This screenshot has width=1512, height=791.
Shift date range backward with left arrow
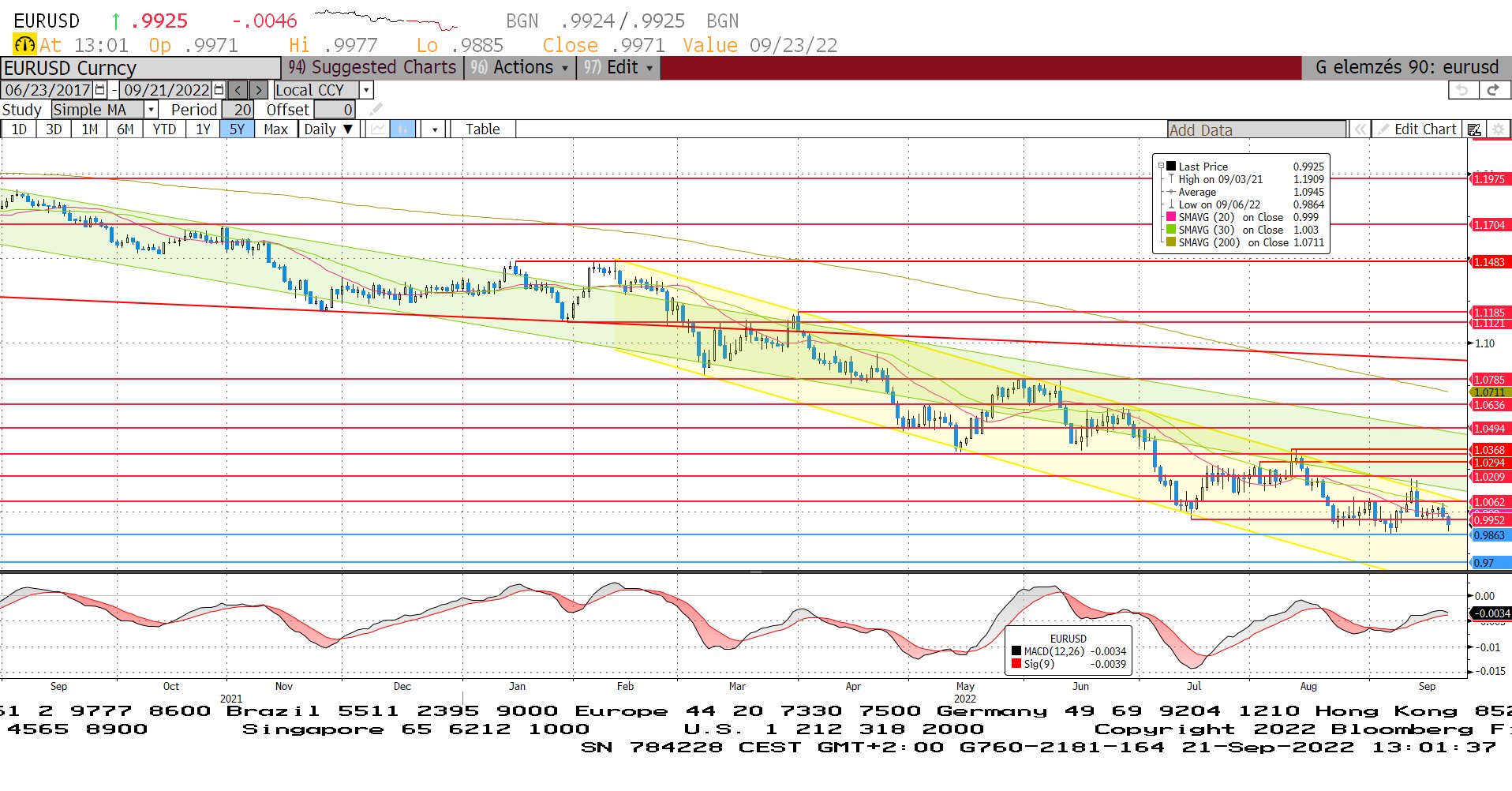pyautogui.click(x=238, y=90)
